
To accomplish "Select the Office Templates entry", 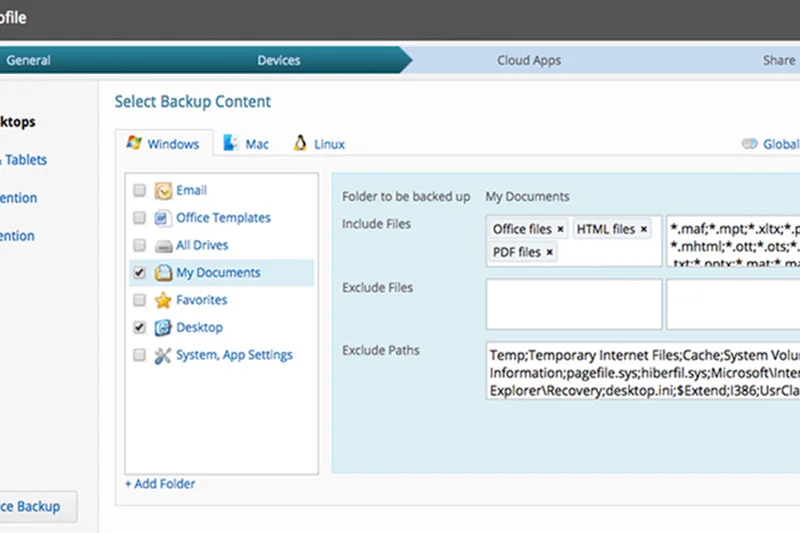I will pos(223,218).
